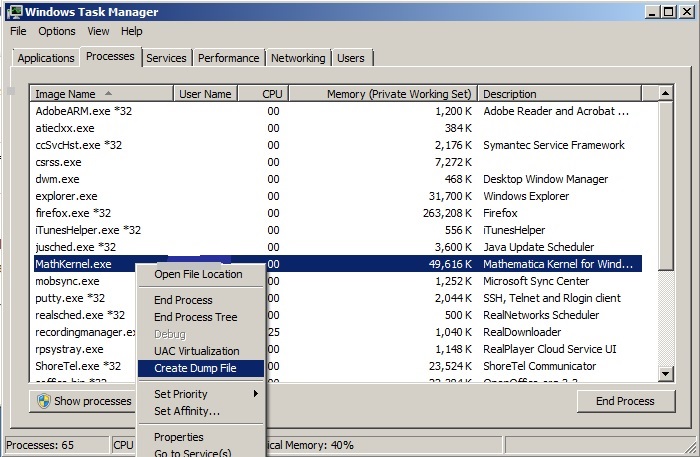Click the Task Manager title bar icon
The width and height of the screenshot is (700, 457).
point(14,12)
